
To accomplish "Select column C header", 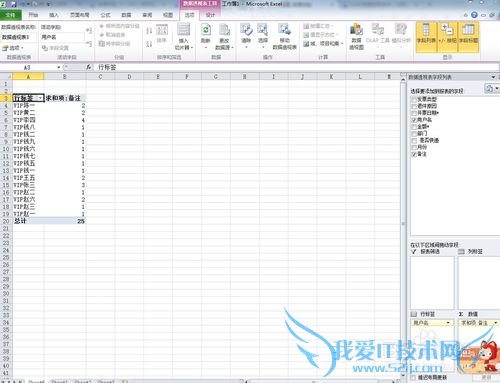I will [x=100, y=77].
